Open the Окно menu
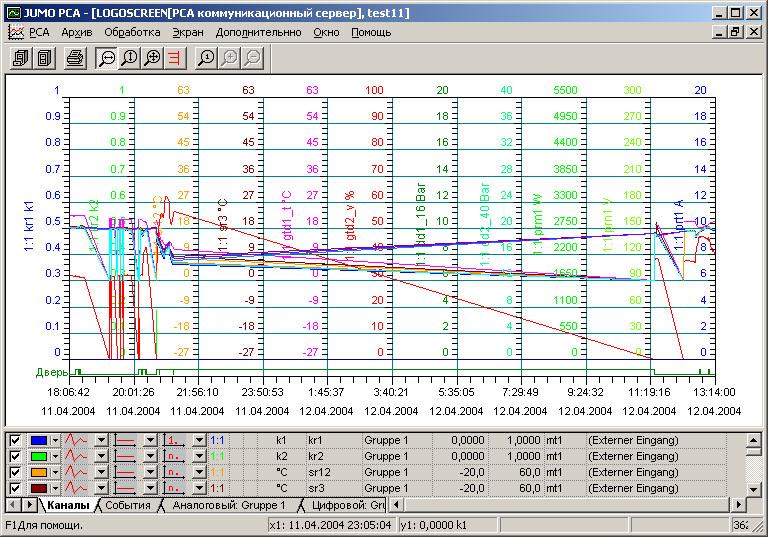The width and height of the screenshot is (768, 537). click(x=327, y=32)
